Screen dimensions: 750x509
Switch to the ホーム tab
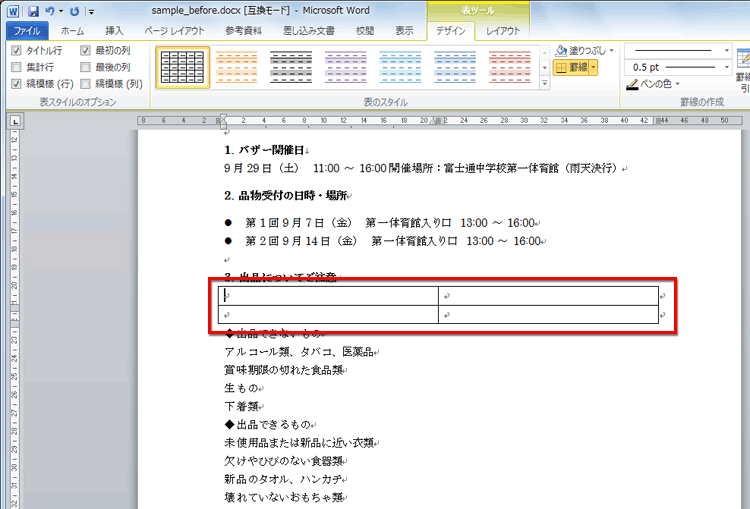72,31
